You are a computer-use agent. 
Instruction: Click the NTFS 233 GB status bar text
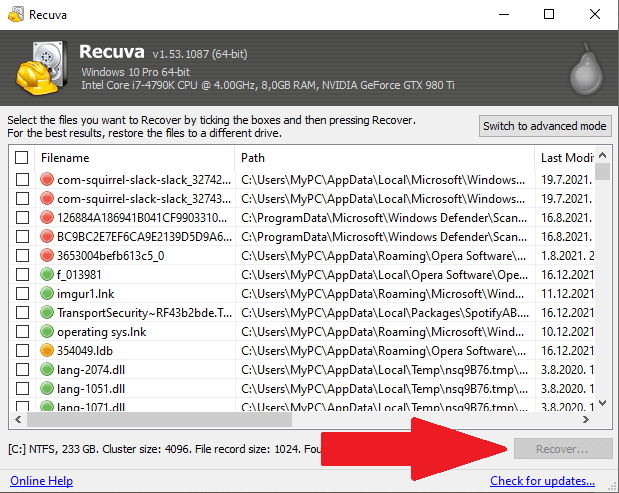(164, 449)
